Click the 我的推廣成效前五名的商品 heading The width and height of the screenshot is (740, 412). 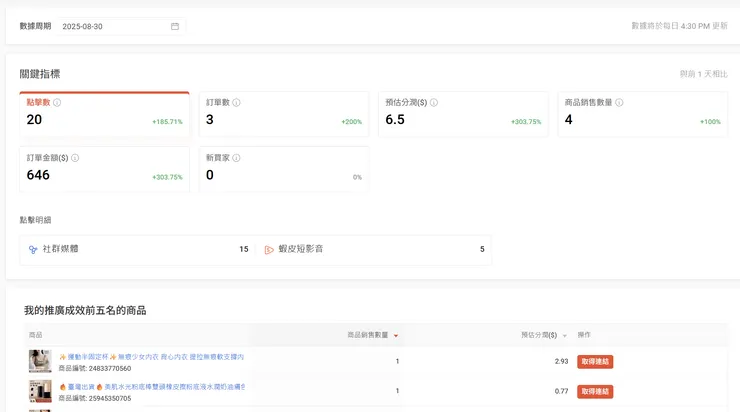click(x=85, y=310)
